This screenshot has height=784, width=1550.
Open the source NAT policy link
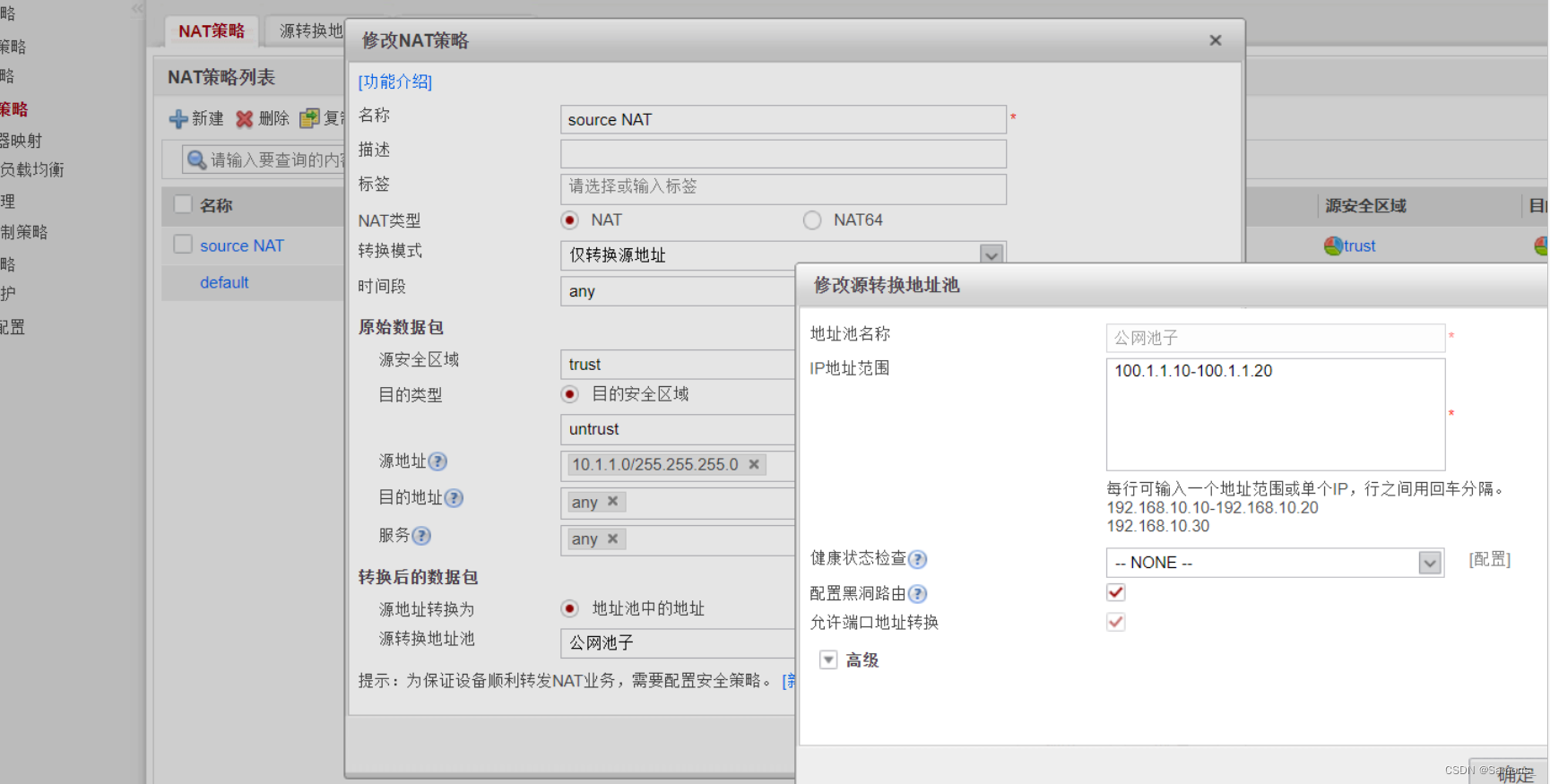[x=242, y=246]
